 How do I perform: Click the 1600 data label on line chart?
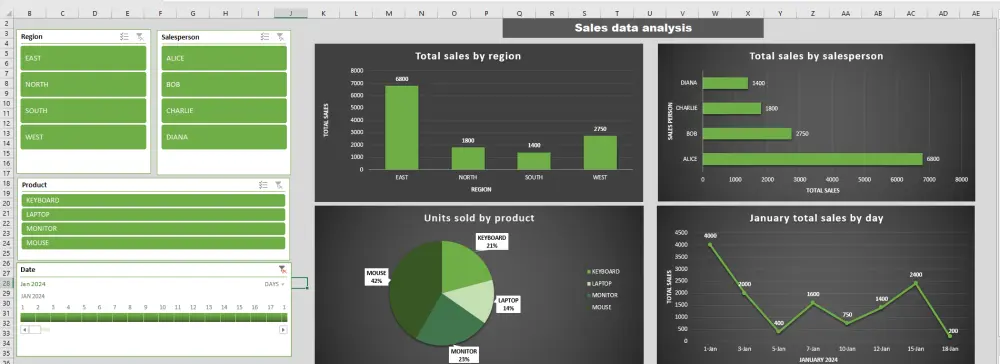[x=813, y=295]
